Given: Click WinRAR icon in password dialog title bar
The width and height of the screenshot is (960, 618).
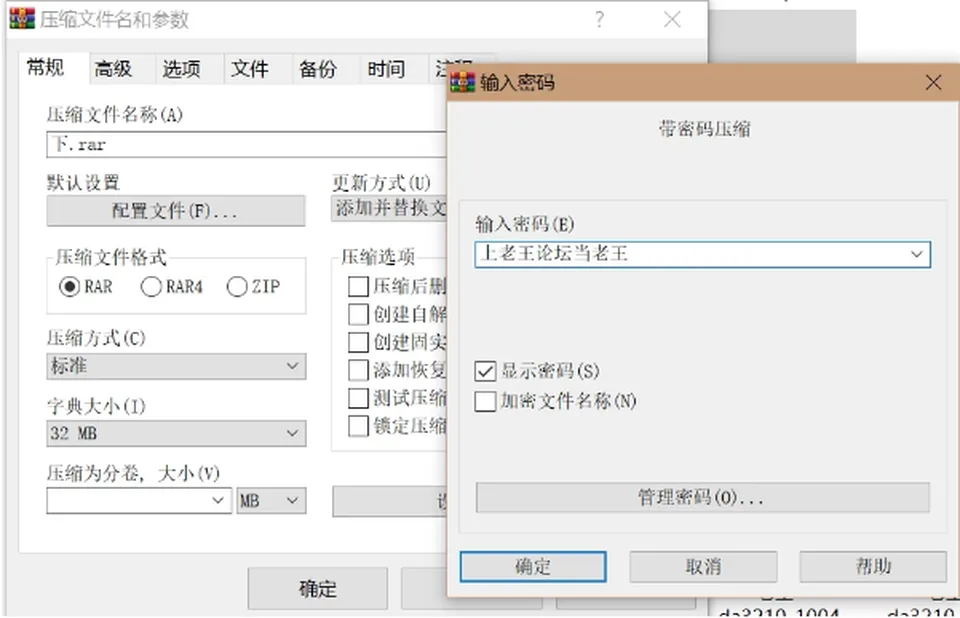Looking at the screenshot, I should (x=463, y=81).
